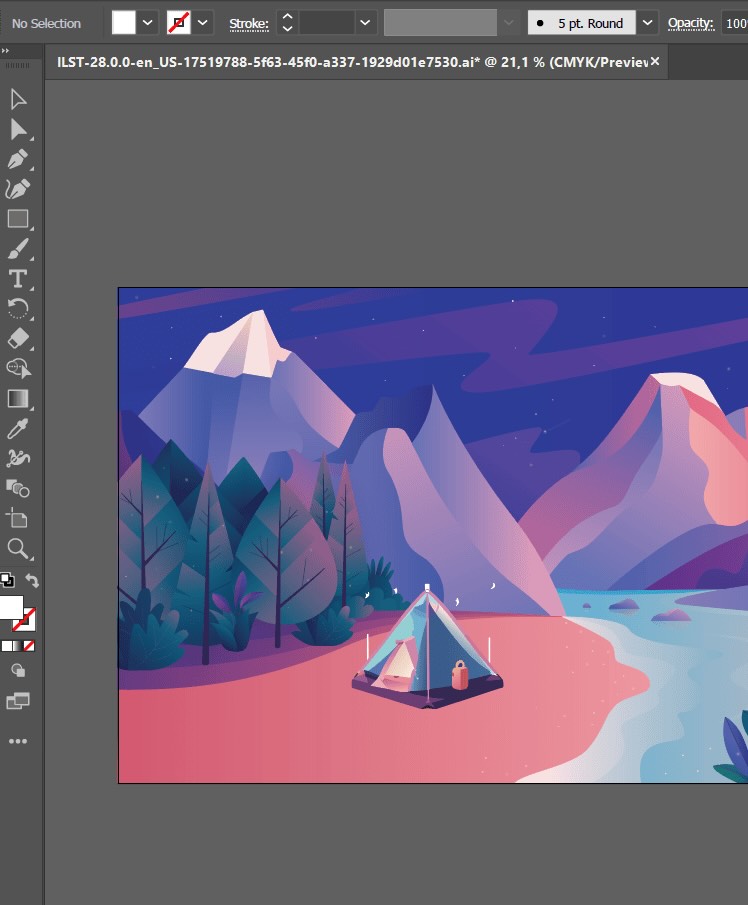Viewport: 748px width, 905px height.
Task: Change Screen Mode icon
Action: click(x=18, y=701)
